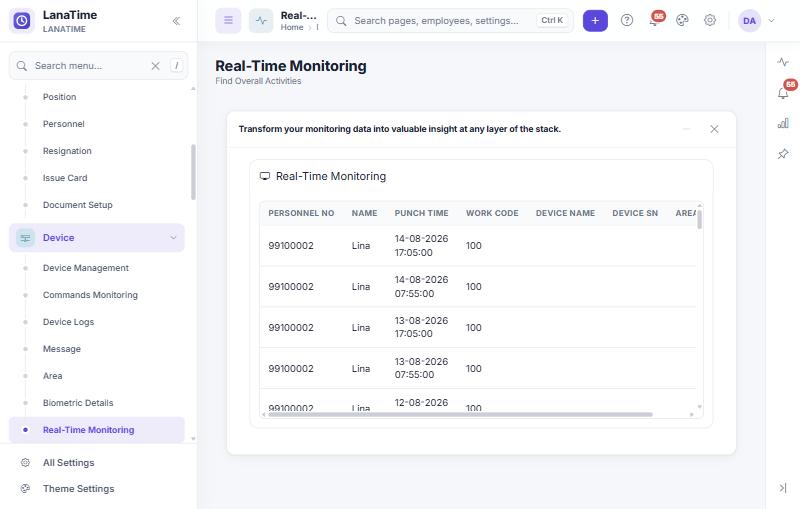Viewport: 800px width, 509px height.
Task: Sort by PUNCH TIME column header
Action: click(421, 213)
